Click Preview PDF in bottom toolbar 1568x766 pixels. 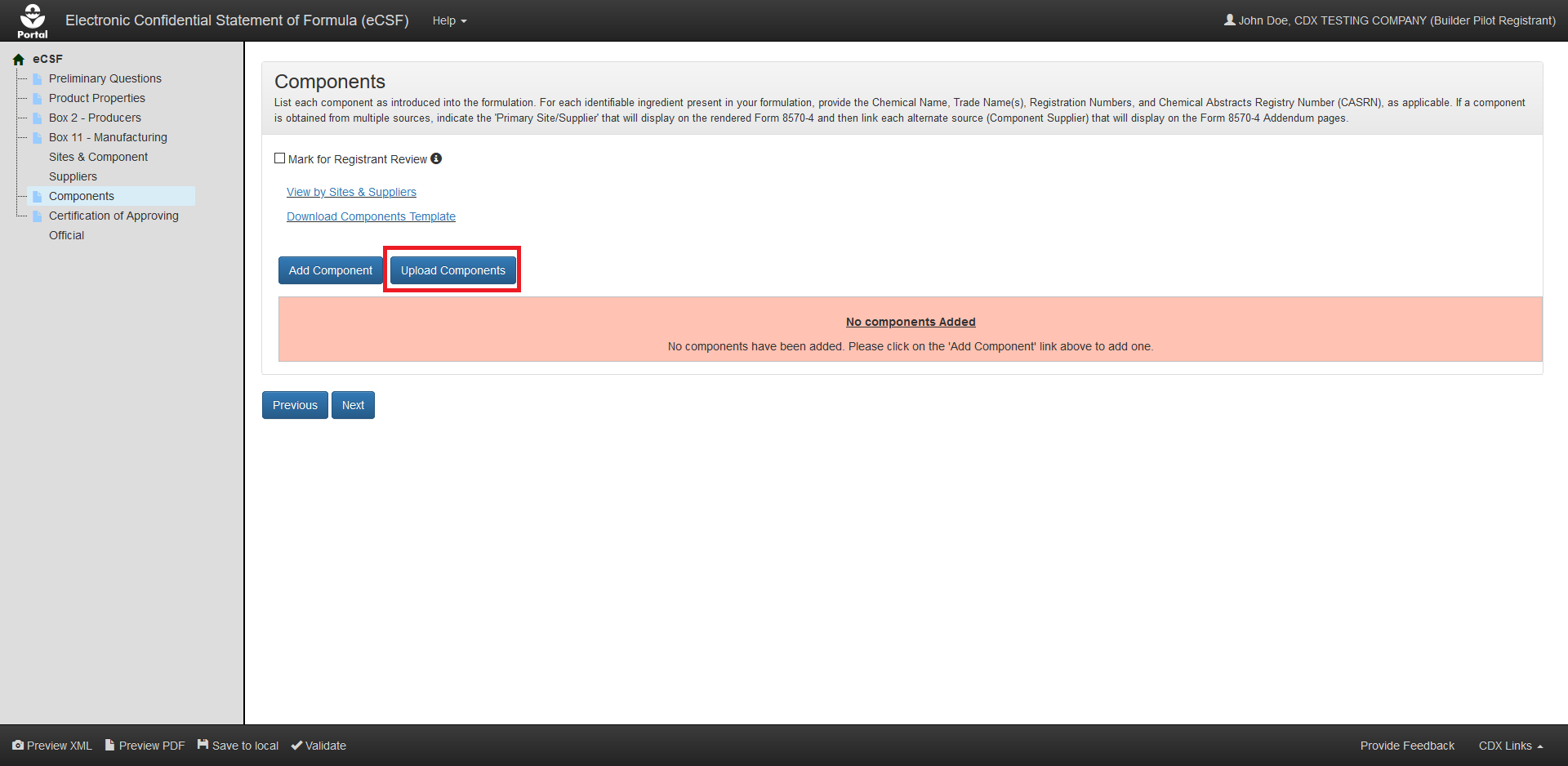[145, 746]
